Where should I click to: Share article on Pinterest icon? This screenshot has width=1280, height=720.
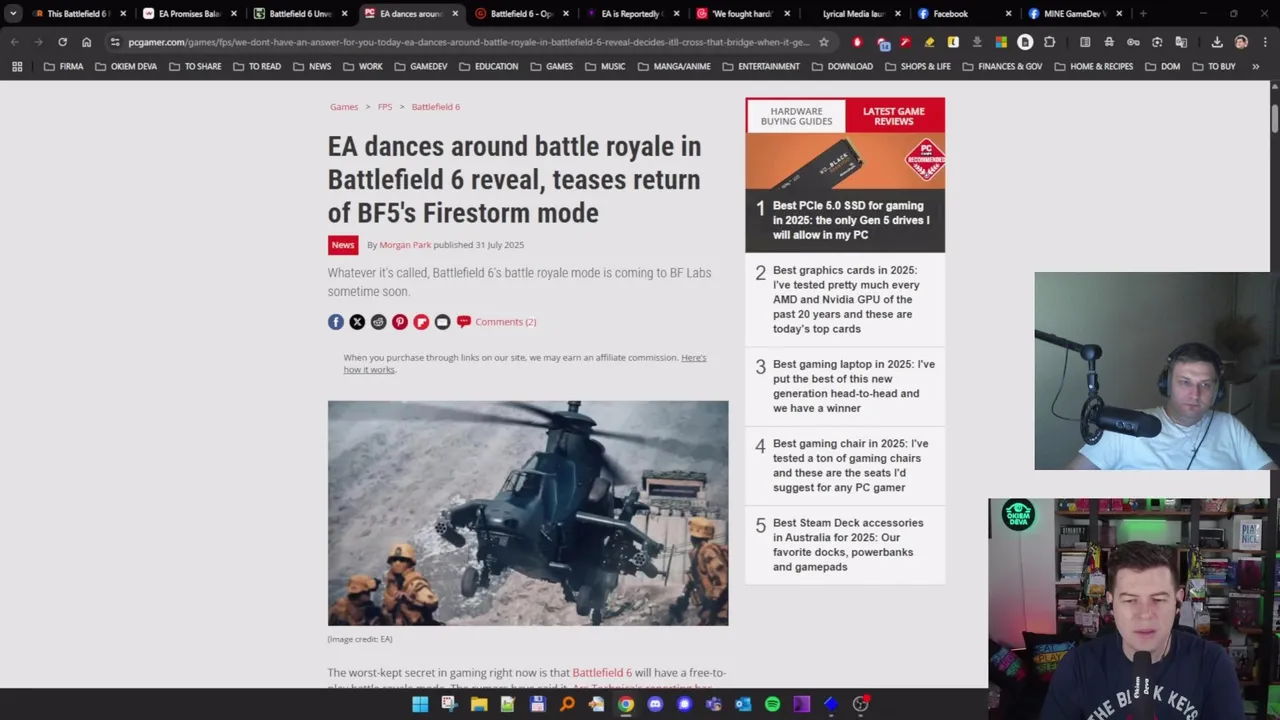(x=400, y=322)
